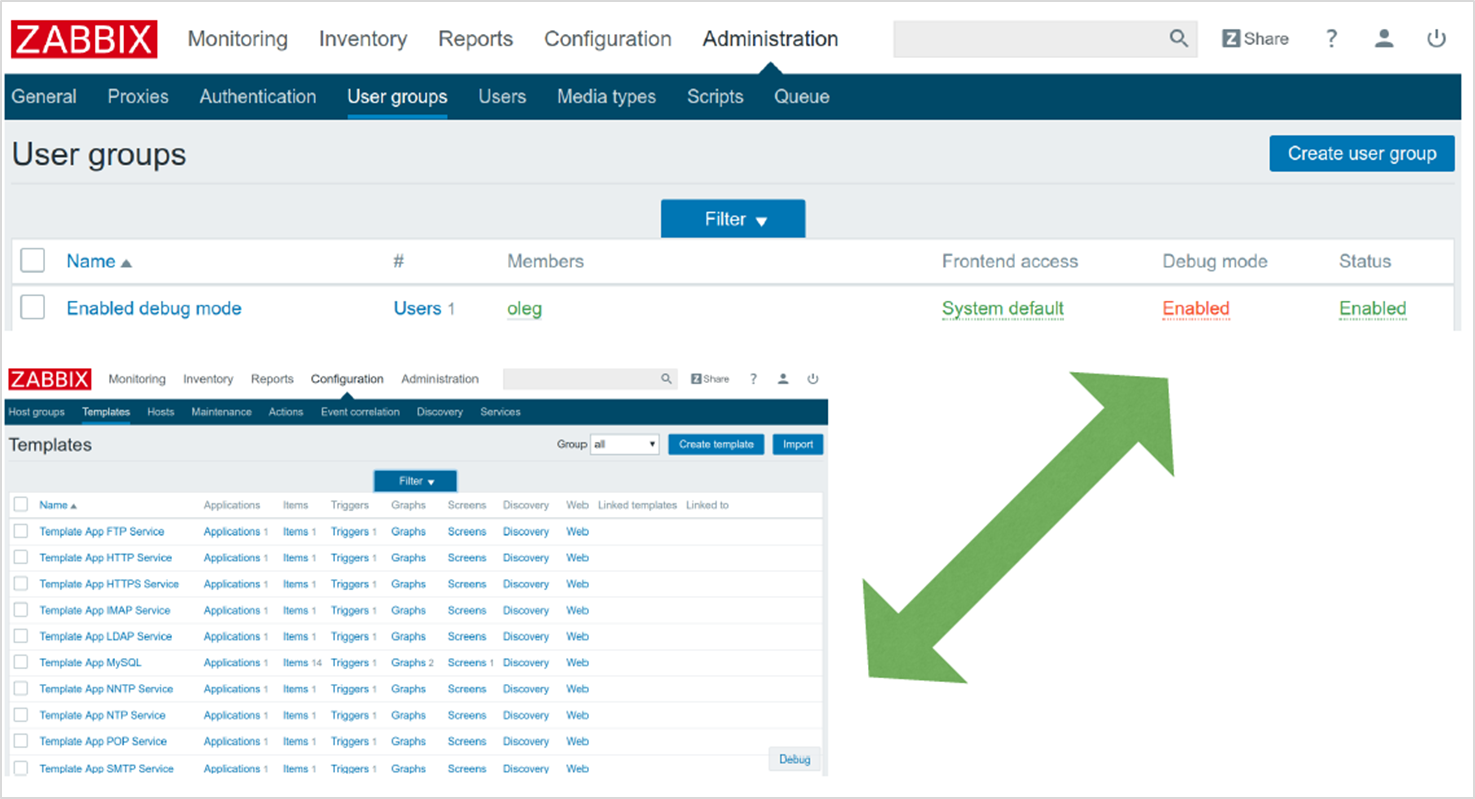Click the Create template button

point(716,444)
